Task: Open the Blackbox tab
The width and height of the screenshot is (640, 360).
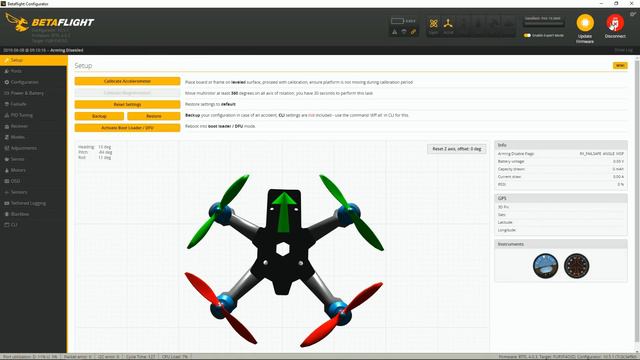Action: [33, 214]
